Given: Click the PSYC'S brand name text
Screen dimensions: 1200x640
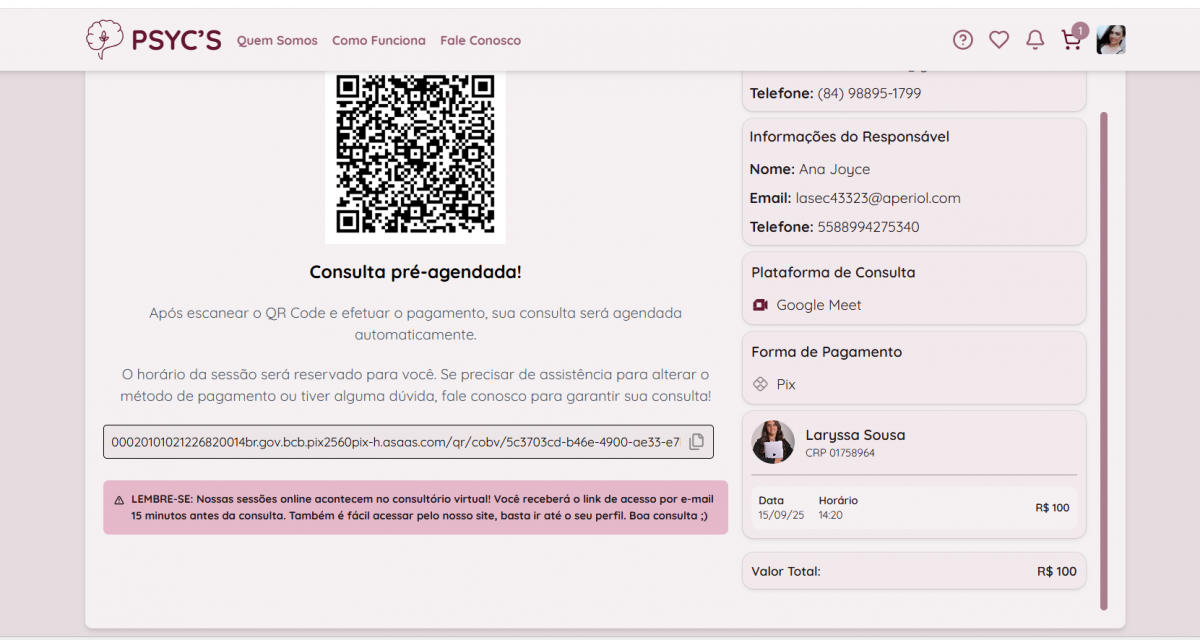Looking at the screenshot, I should pyautogui.click(x=176, y=40).
